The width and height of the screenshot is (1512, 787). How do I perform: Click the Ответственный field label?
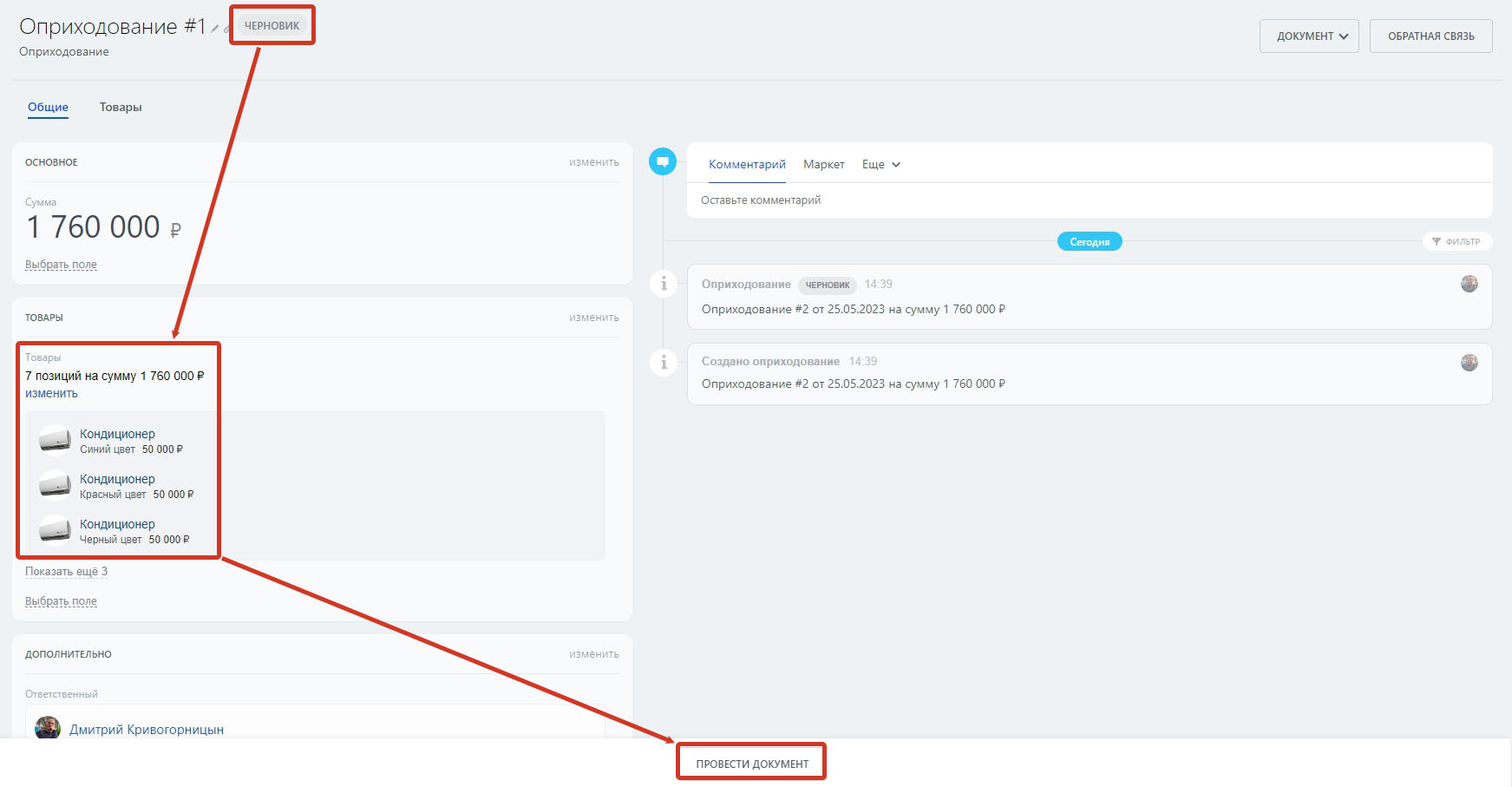click(62, 694)
